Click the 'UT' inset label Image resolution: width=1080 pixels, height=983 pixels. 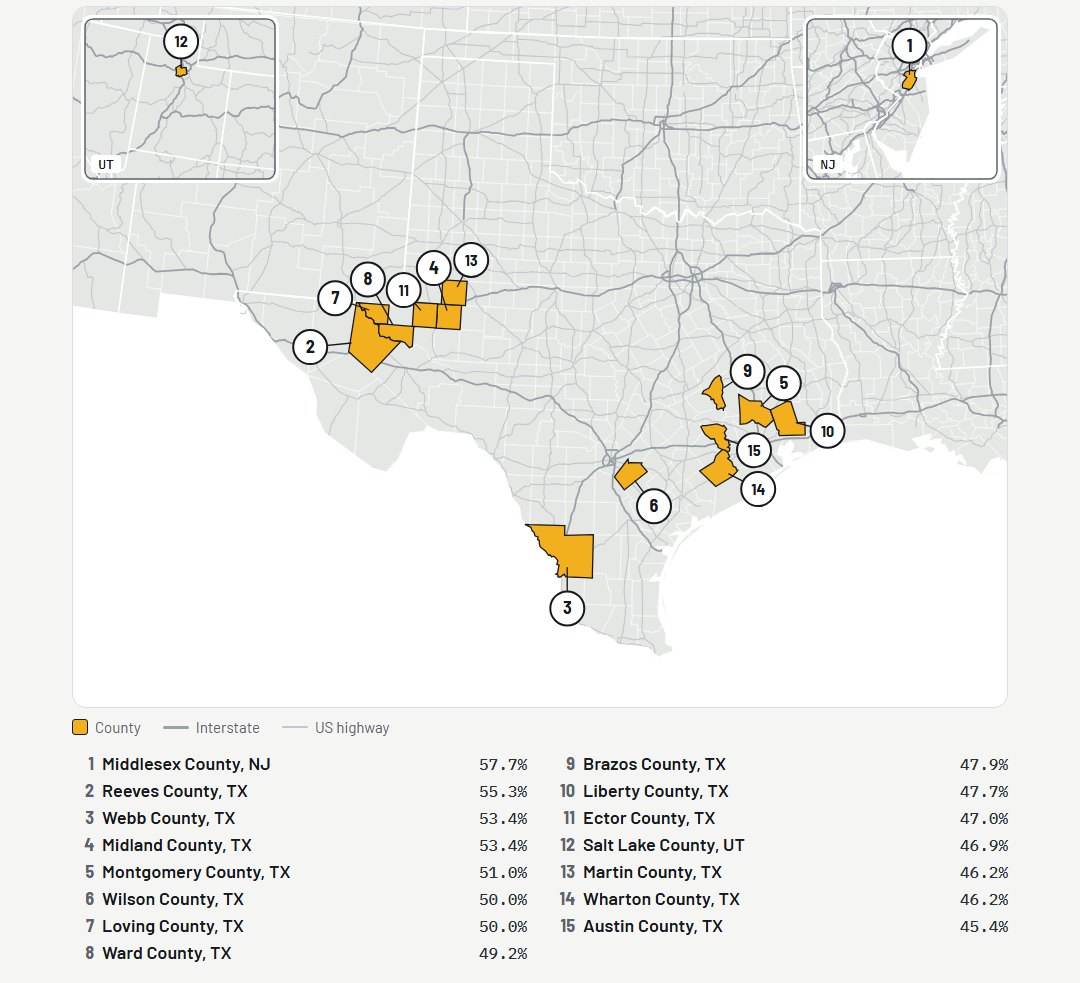tap(105, 165)
